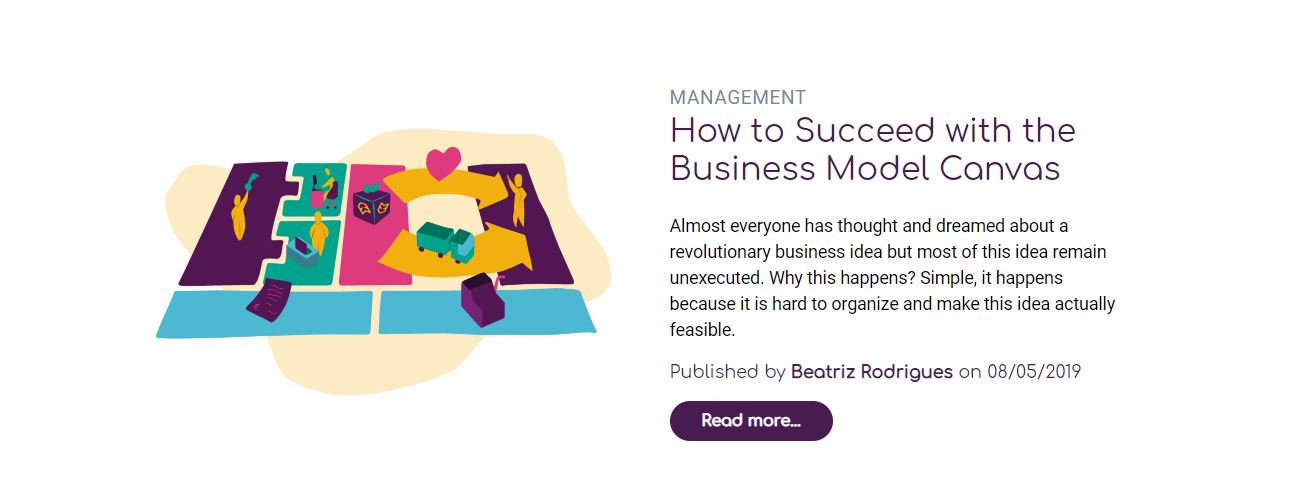Click the pink canvas block in illustration
This screenshot has height=478, width=1309.
coord(374,225)
